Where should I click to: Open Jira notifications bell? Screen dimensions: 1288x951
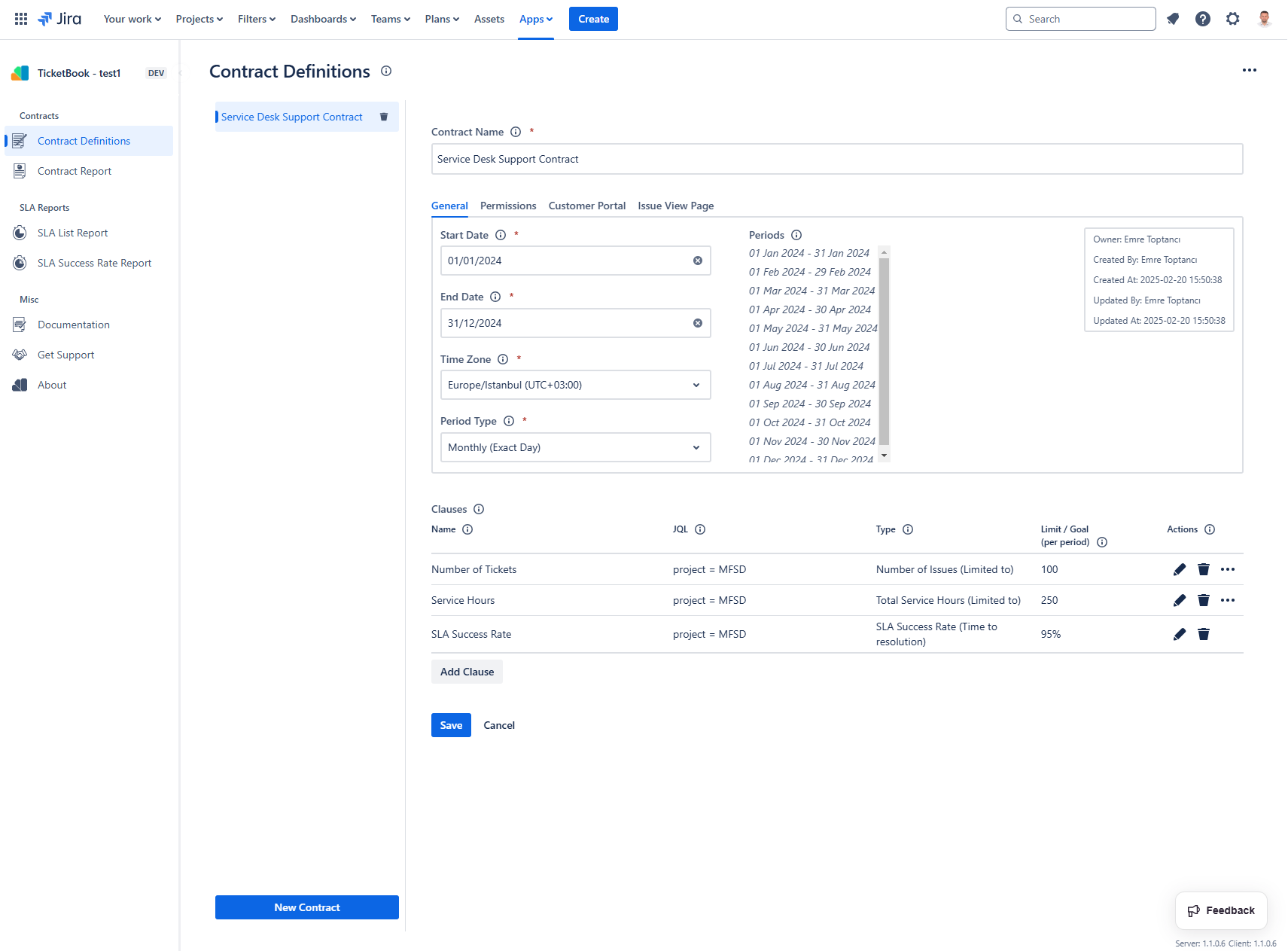[1172, 19]
